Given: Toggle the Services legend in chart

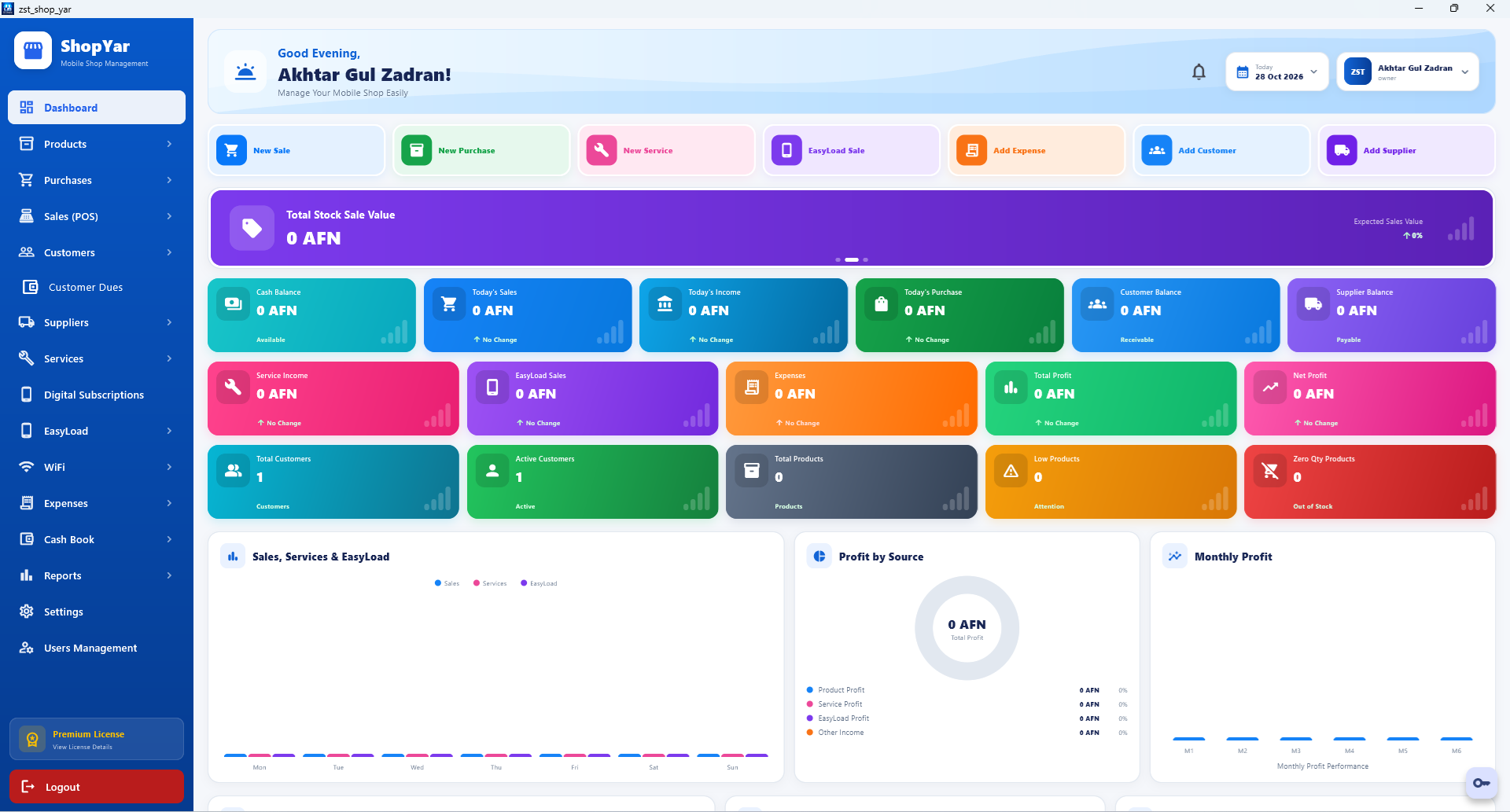Looking at the screenshot, I should (x=490, y=583).
